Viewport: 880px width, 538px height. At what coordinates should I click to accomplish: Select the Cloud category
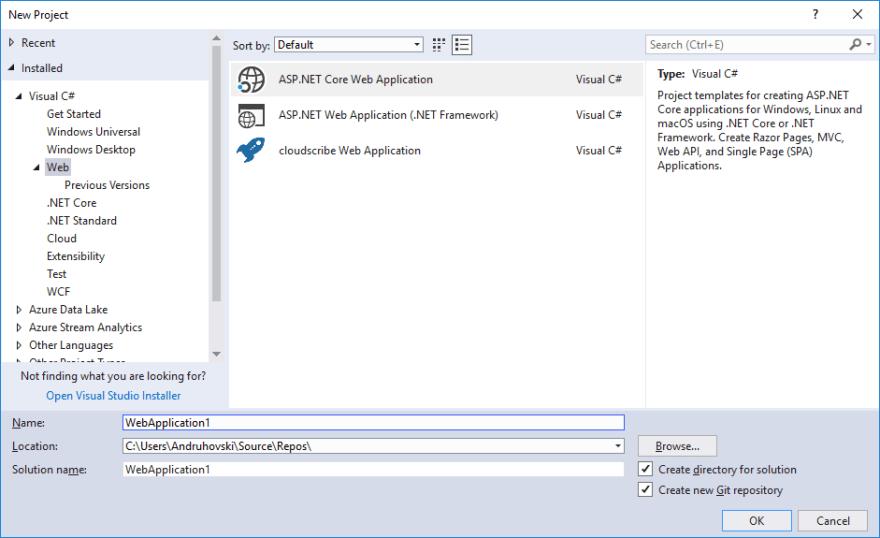click(62, 238)
